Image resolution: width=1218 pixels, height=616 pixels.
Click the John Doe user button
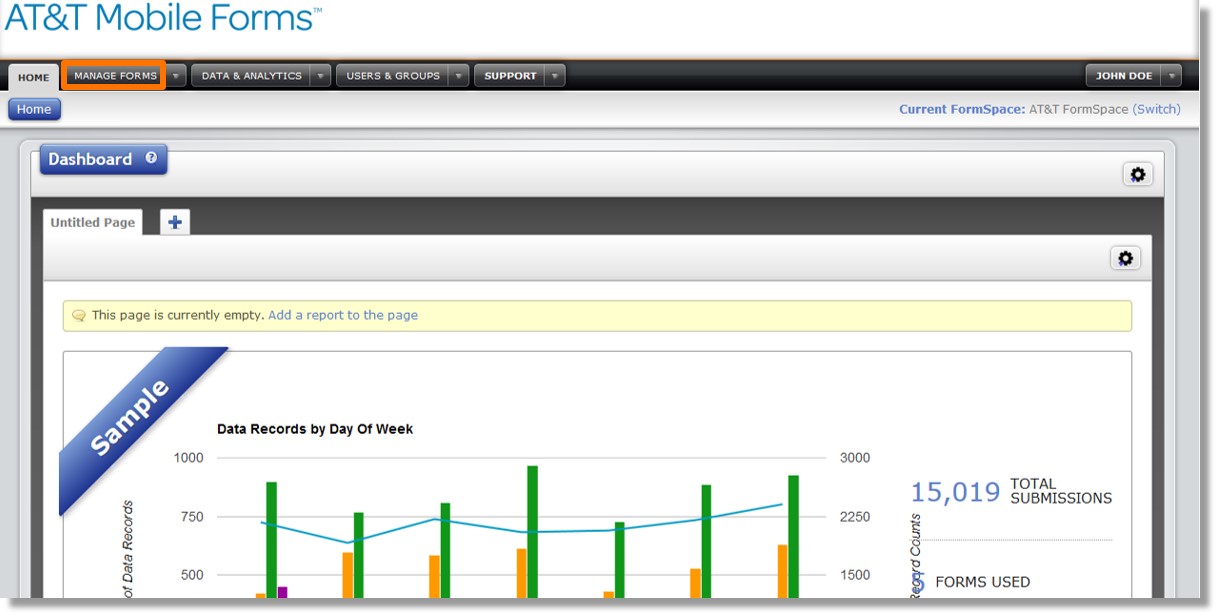(1123, 76)
